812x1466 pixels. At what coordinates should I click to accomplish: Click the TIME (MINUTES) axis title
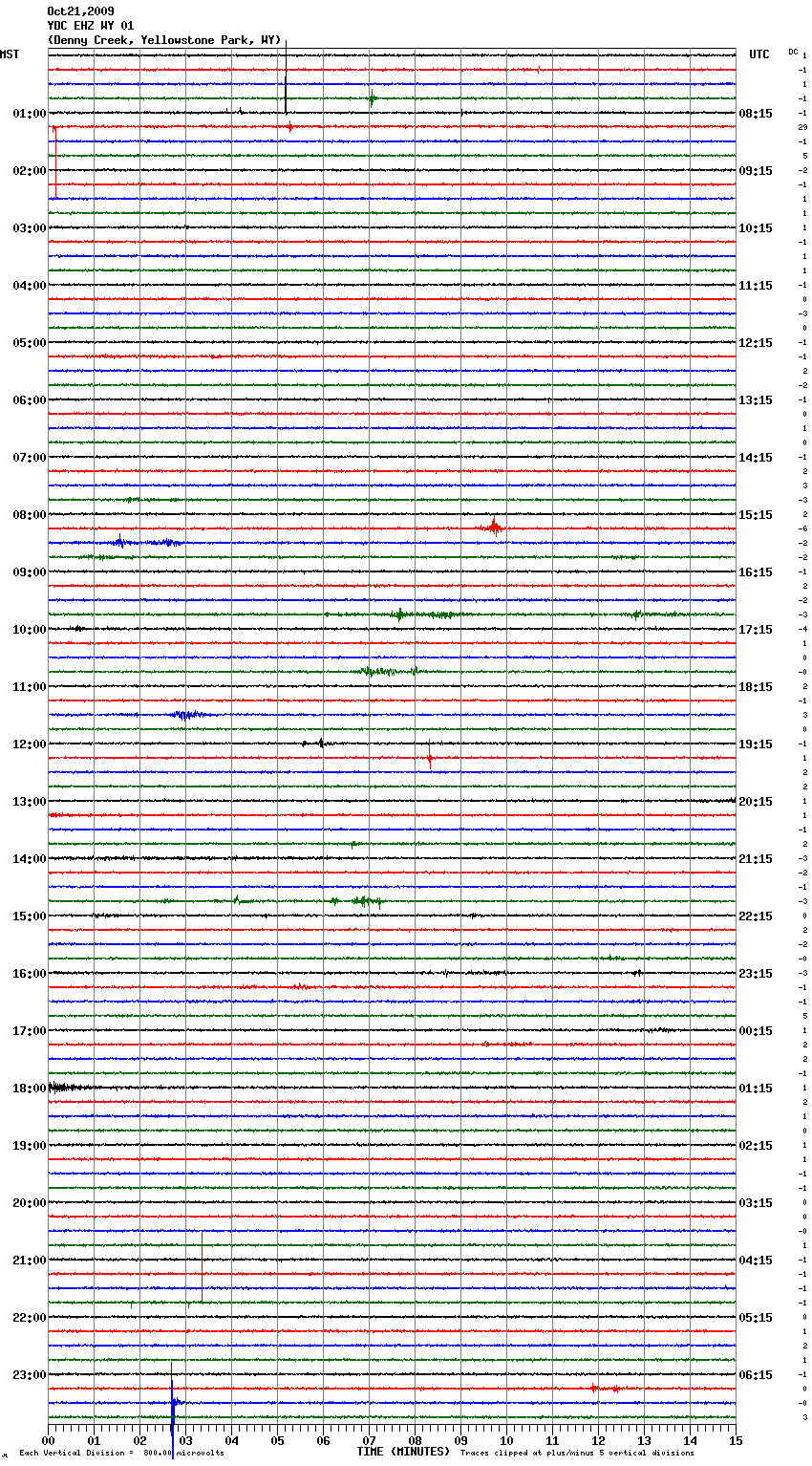403,1452
